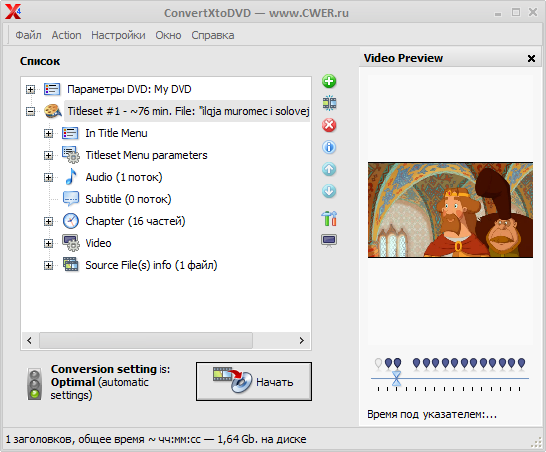Open the Файл menu
The height and width of the screenshot is (452, 546).
(28, 35)
